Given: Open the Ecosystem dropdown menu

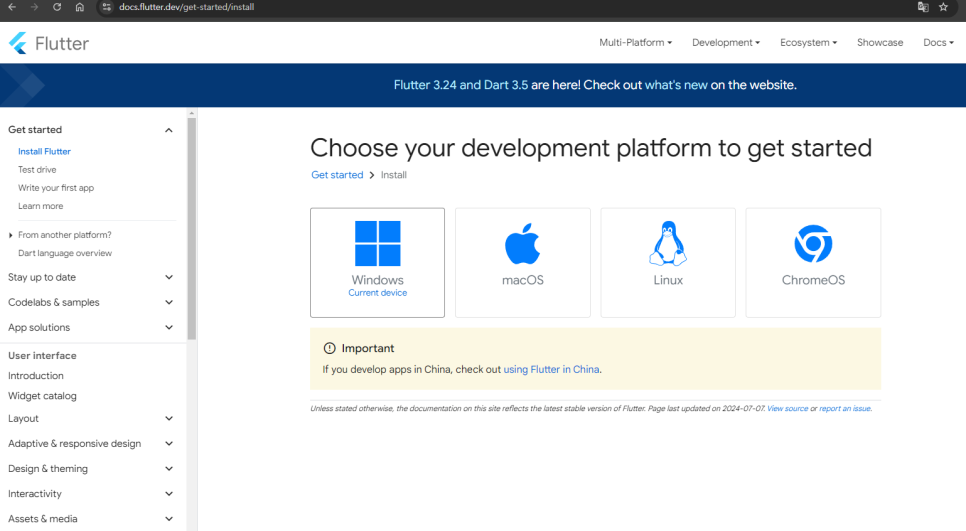Looking at the screenshot, I should click(x=808, y=43).
